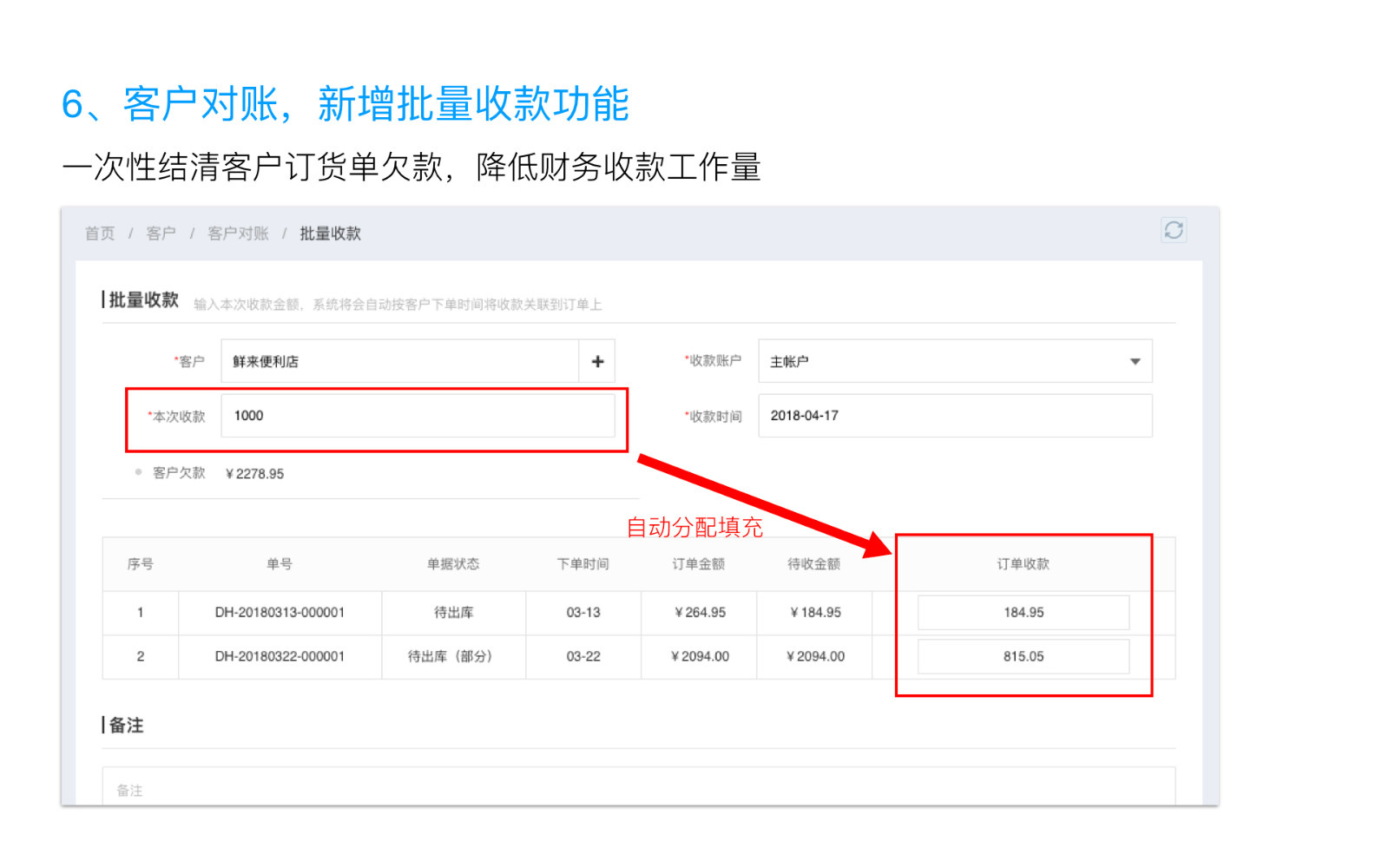Open the 收款账户 dropdown arrow
Image resolution: width=1389 pixels, height=868 pixels.
tap(1134, 361)
